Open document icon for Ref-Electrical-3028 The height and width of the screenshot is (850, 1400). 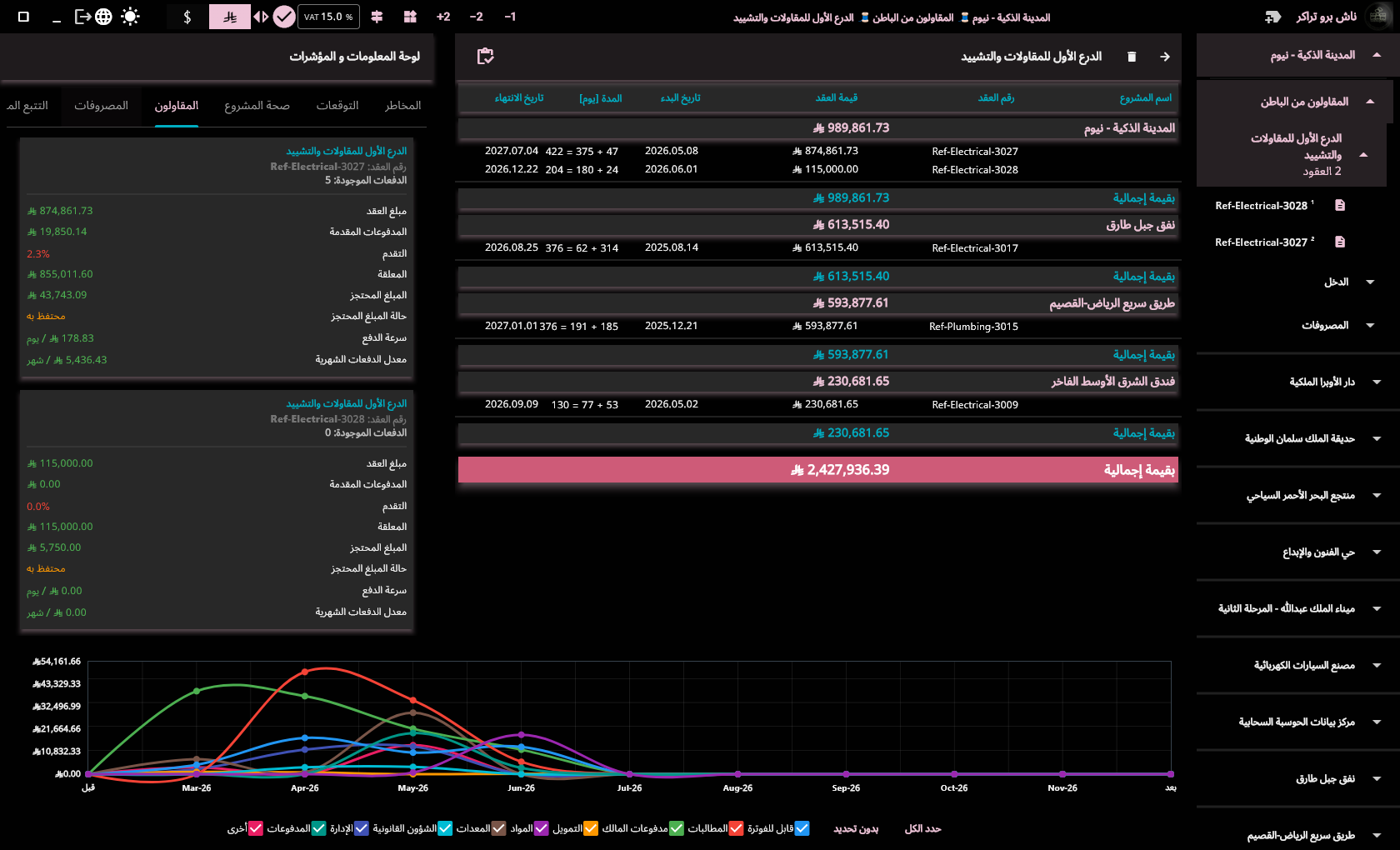coord(1340,205)
